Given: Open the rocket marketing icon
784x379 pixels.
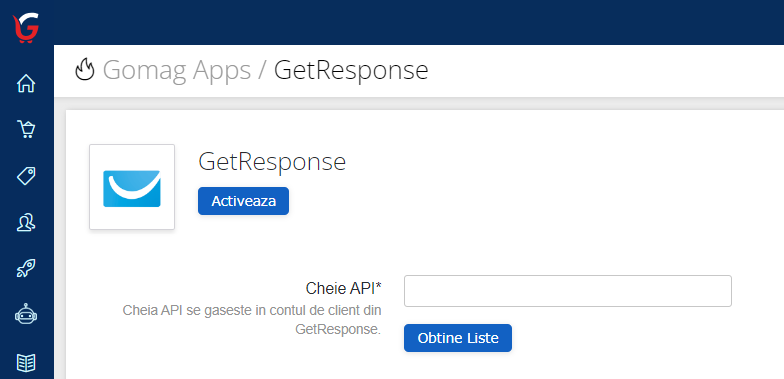Looking at the screenshot, I should coord(26,268).
